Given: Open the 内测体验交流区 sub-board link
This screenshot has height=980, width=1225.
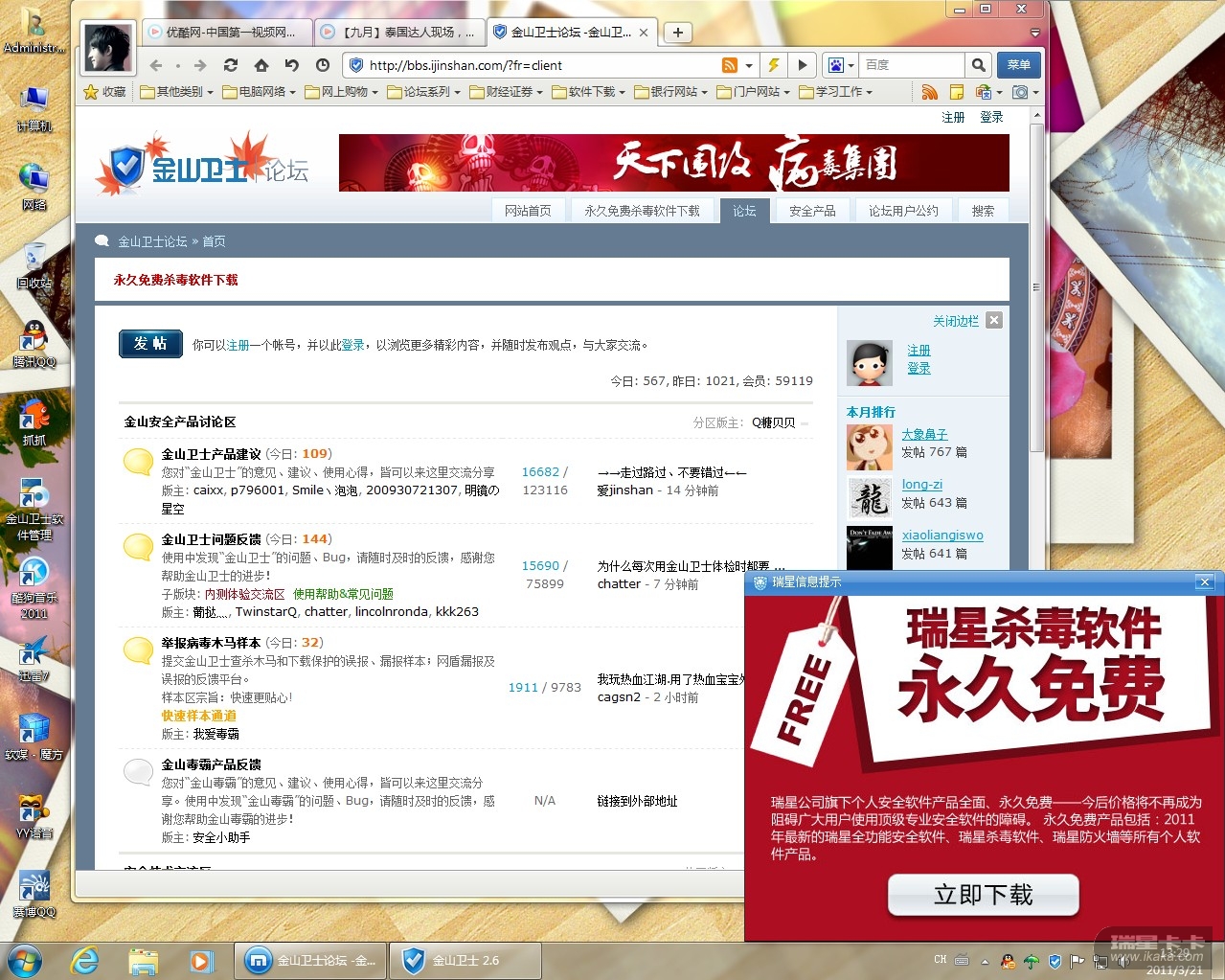Looking at the screenshot, I should tap(244, 594).
